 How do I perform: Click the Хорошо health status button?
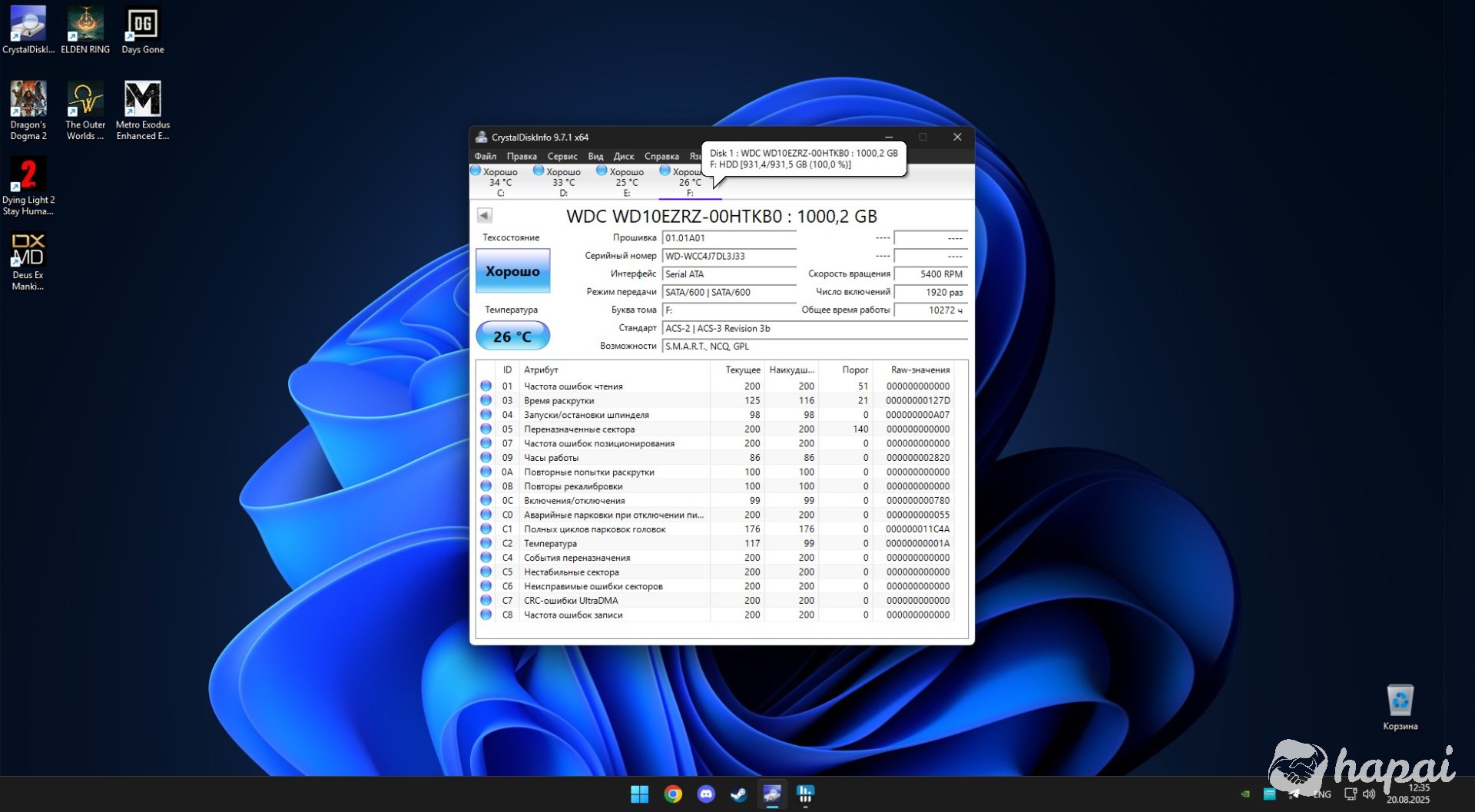512,271
